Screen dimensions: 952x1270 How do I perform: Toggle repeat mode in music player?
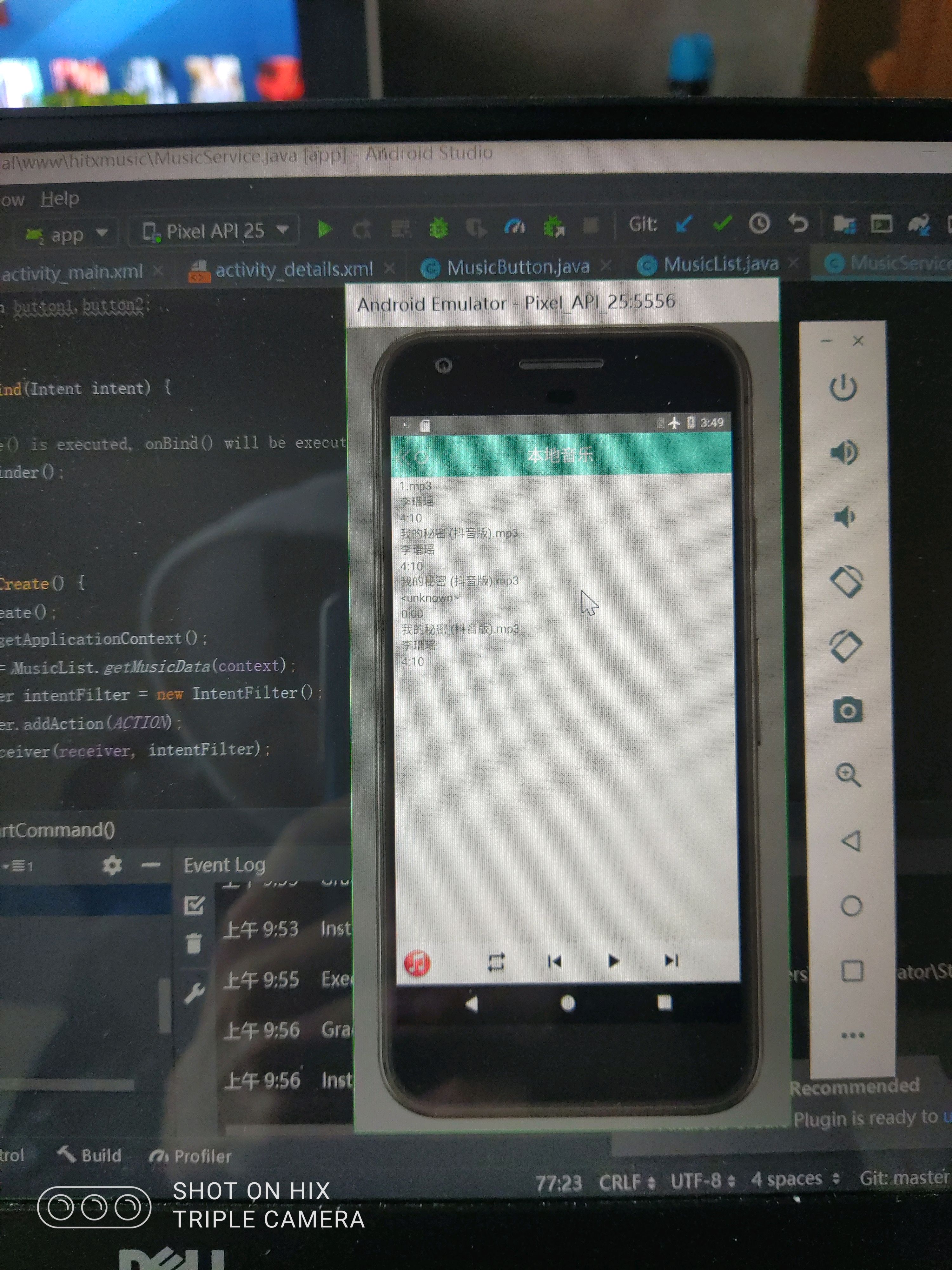coord(496,962)
